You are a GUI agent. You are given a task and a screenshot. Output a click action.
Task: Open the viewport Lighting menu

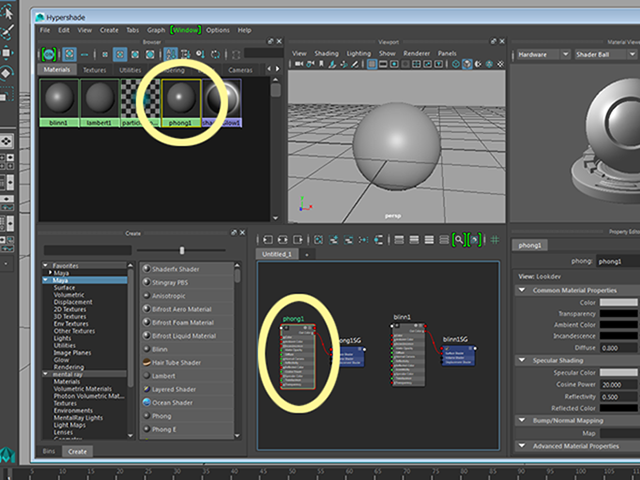(359, 53)
